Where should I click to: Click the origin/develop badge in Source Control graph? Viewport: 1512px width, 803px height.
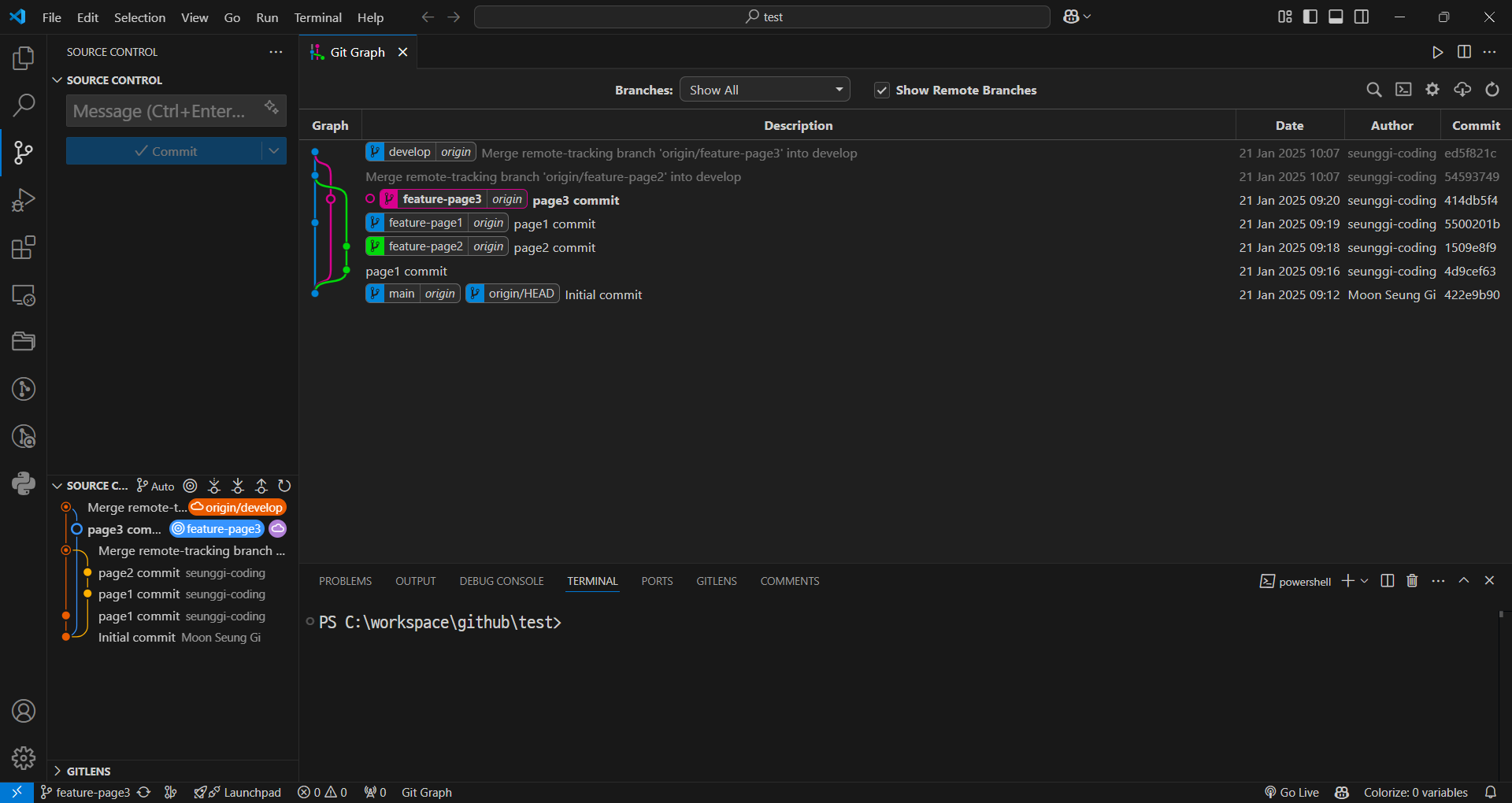coord(237,508)
